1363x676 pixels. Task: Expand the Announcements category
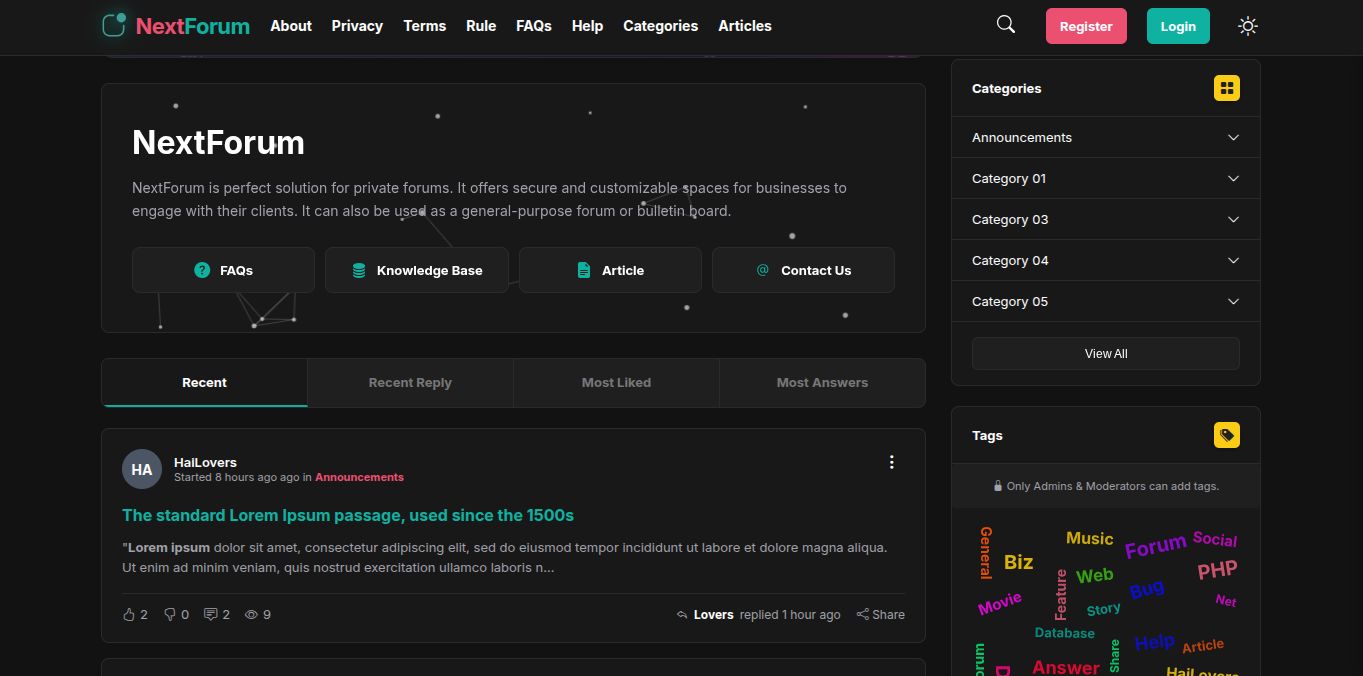coord(1233,138)
